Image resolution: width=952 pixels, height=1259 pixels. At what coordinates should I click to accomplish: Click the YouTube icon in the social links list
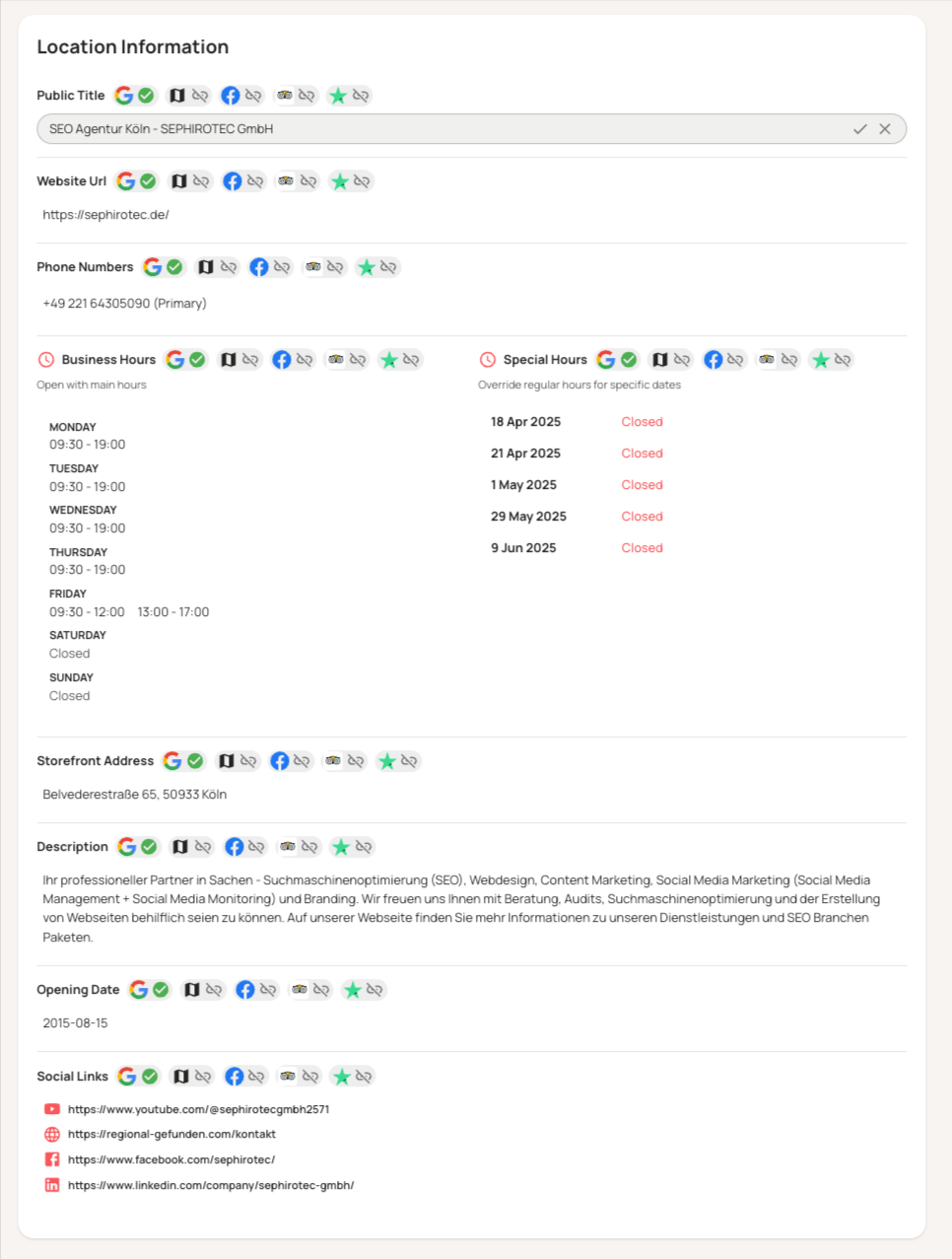point(52,1109)
